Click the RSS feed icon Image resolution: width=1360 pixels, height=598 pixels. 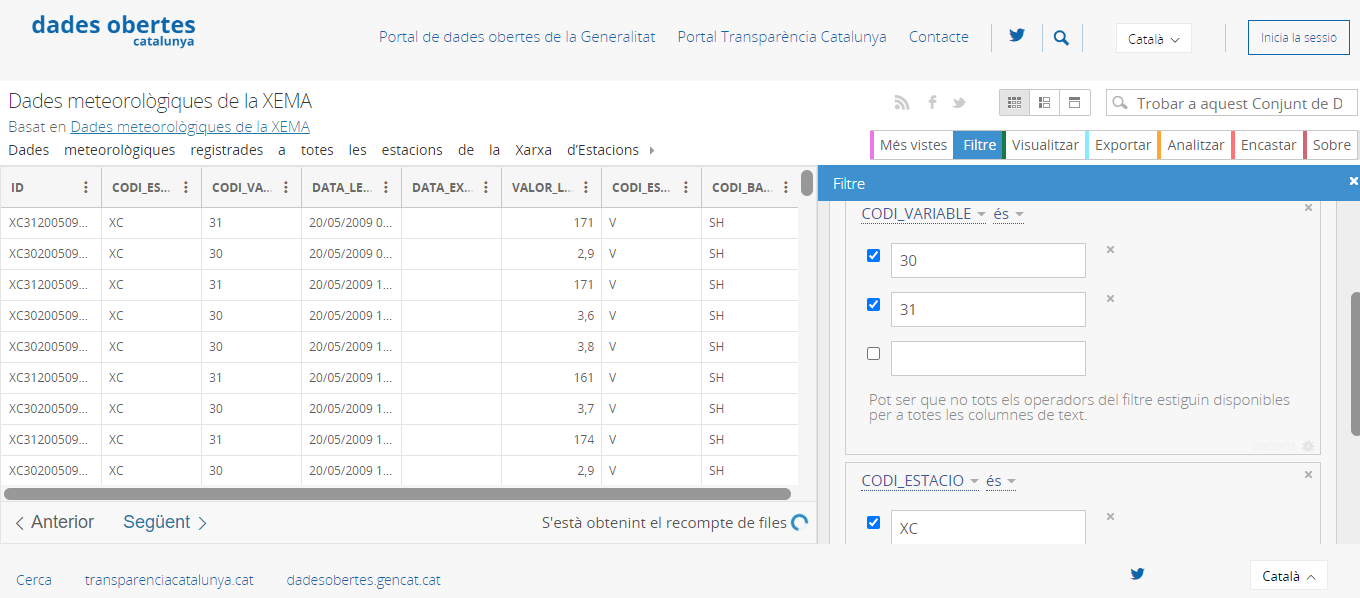tap(901, 103)
